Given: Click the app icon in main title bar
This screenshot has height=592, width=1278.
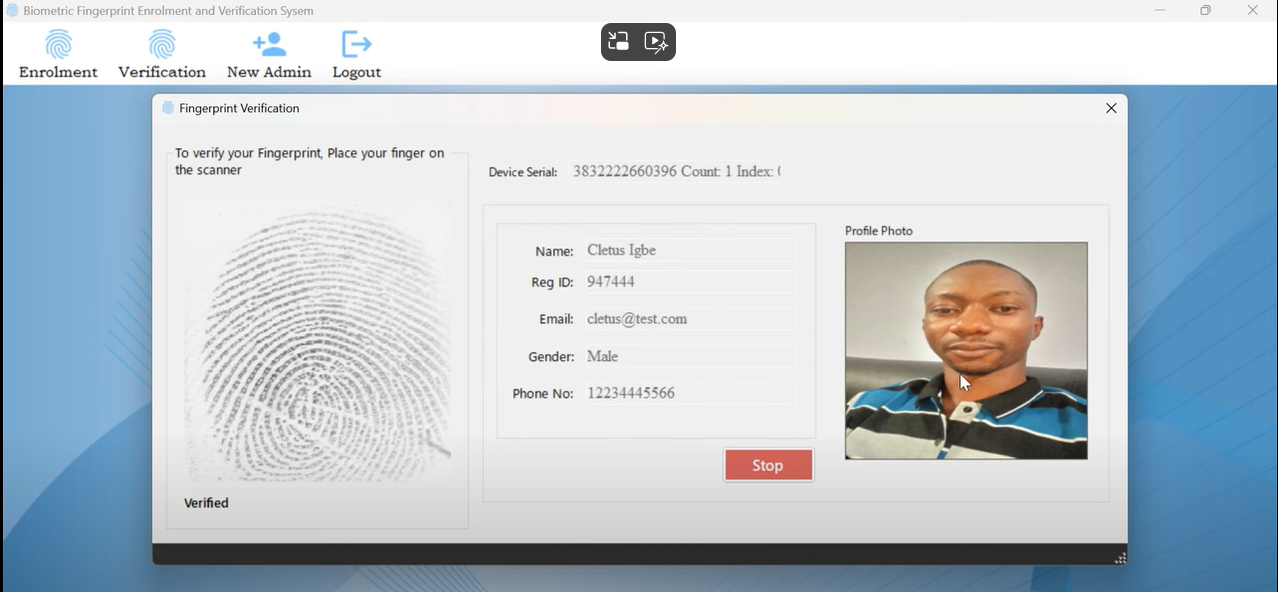Looking at the screenshot, I should tap(12, 11).
